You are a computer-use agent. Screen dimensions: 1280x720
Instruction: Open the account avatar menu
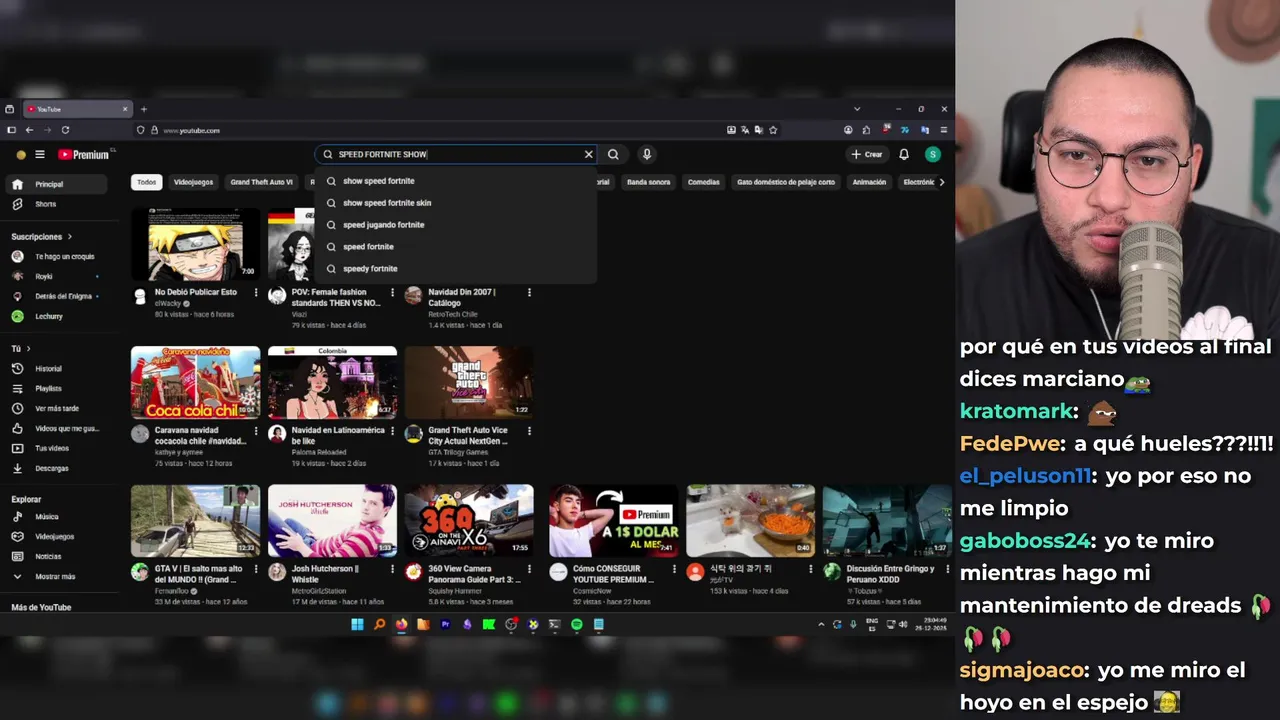933,154
